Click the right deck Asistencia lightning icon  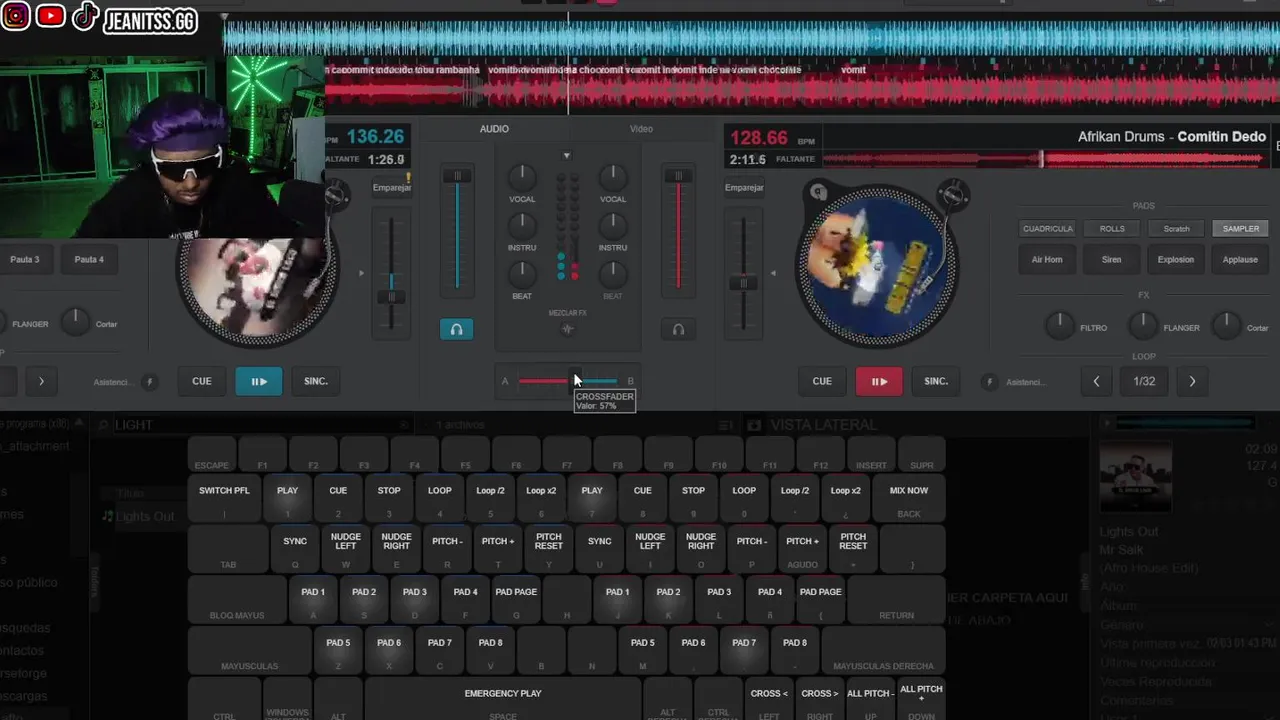[989, 381]
